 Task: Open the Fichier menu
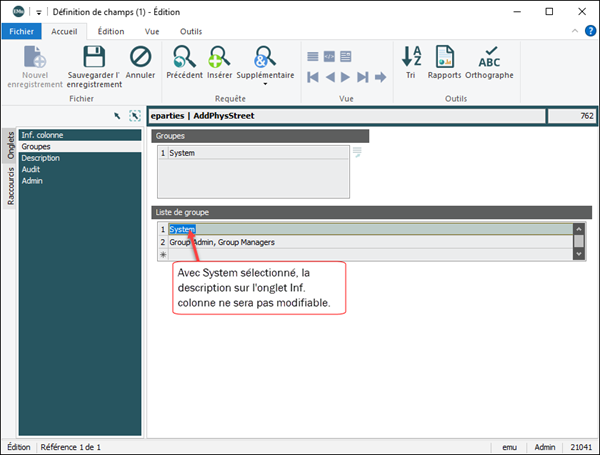(21, 31)
